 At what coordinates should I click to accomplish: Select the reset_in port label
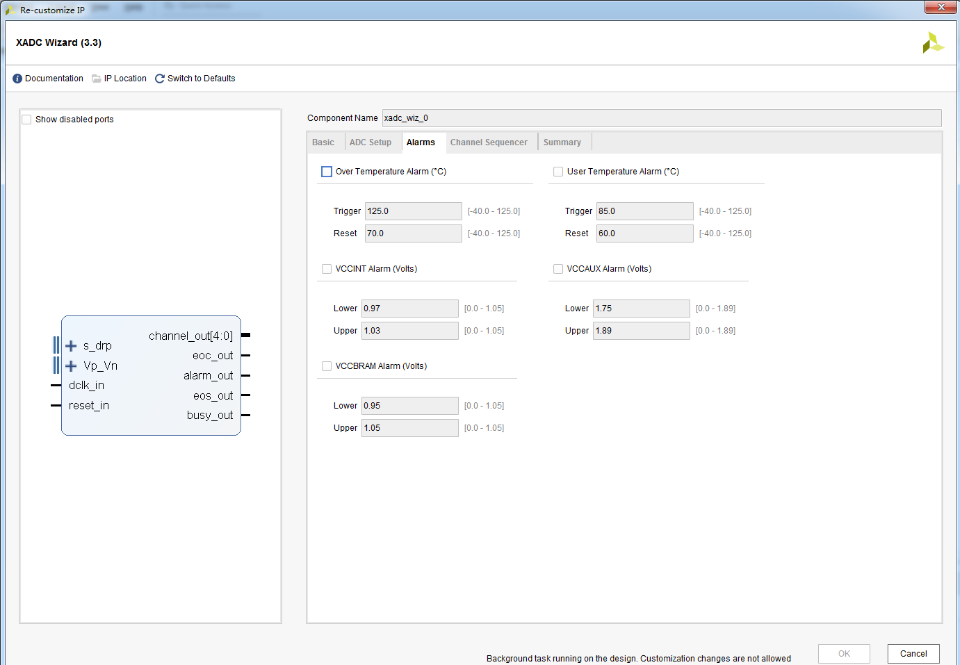89,405
